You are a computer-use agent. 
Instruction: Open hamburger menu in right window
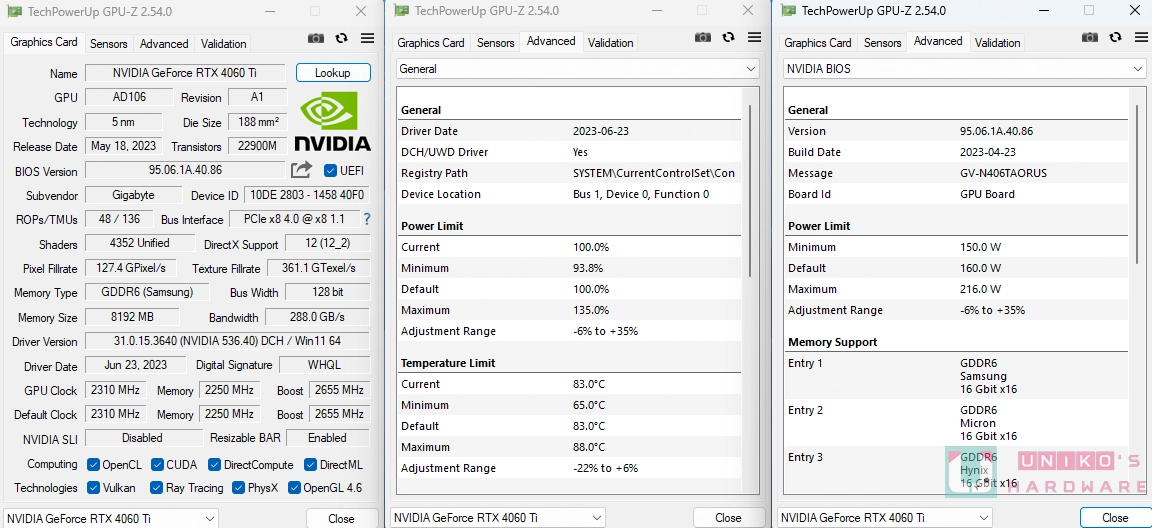coord(1142,37)
